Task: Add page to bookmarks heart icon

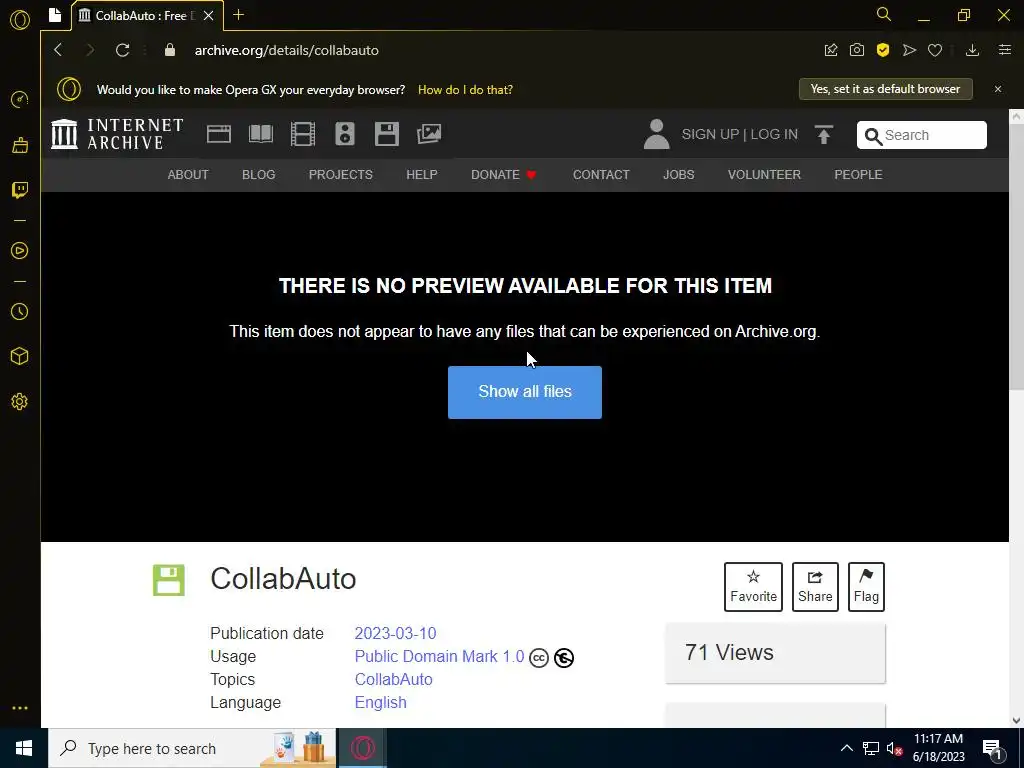Action: (x=935, y=50)
